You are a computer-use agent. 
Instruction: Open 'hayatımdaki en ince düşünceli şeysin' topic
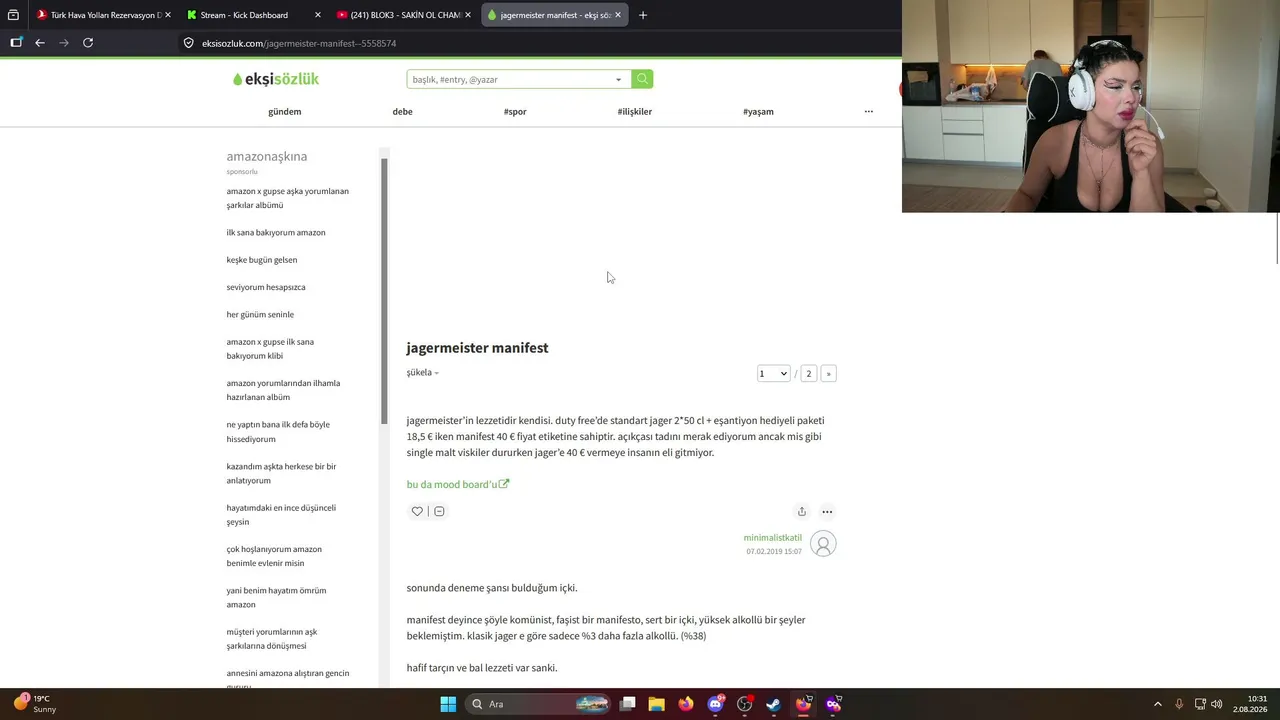tap(281, 515)
